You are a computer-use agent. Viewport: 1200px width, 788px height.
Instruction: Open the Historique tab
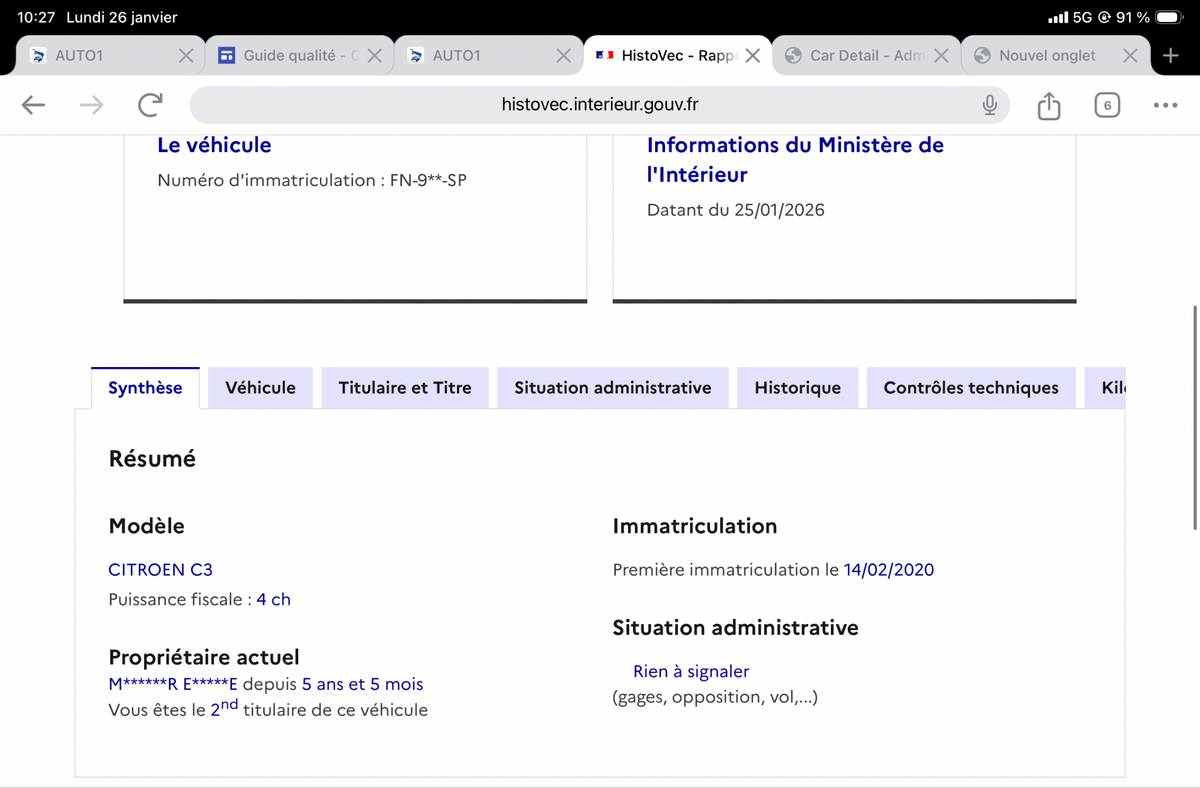pyautogui.click(x=797, y=388)
